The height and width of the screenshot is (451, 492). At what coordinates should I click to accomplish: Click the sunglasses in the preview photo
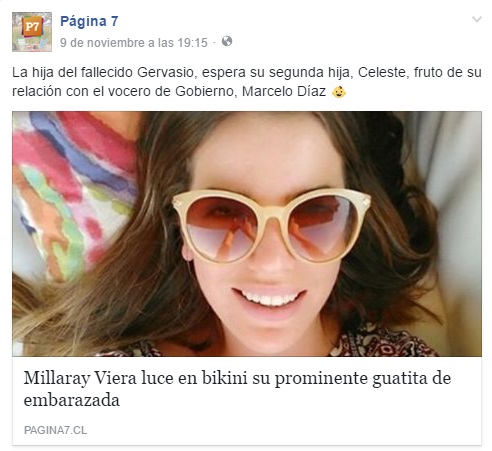click(x=271, y=225)
